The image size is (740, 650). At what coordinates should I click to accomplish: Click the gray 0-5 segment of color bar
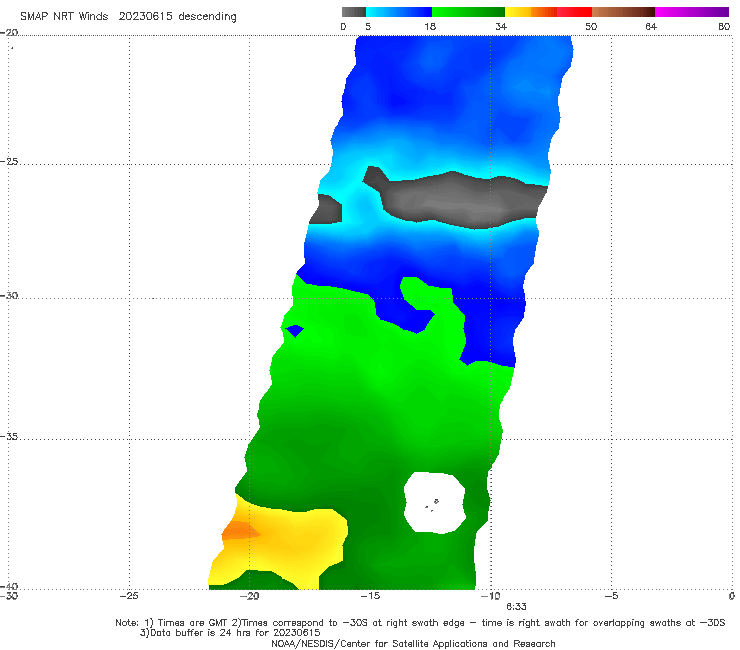354,12
